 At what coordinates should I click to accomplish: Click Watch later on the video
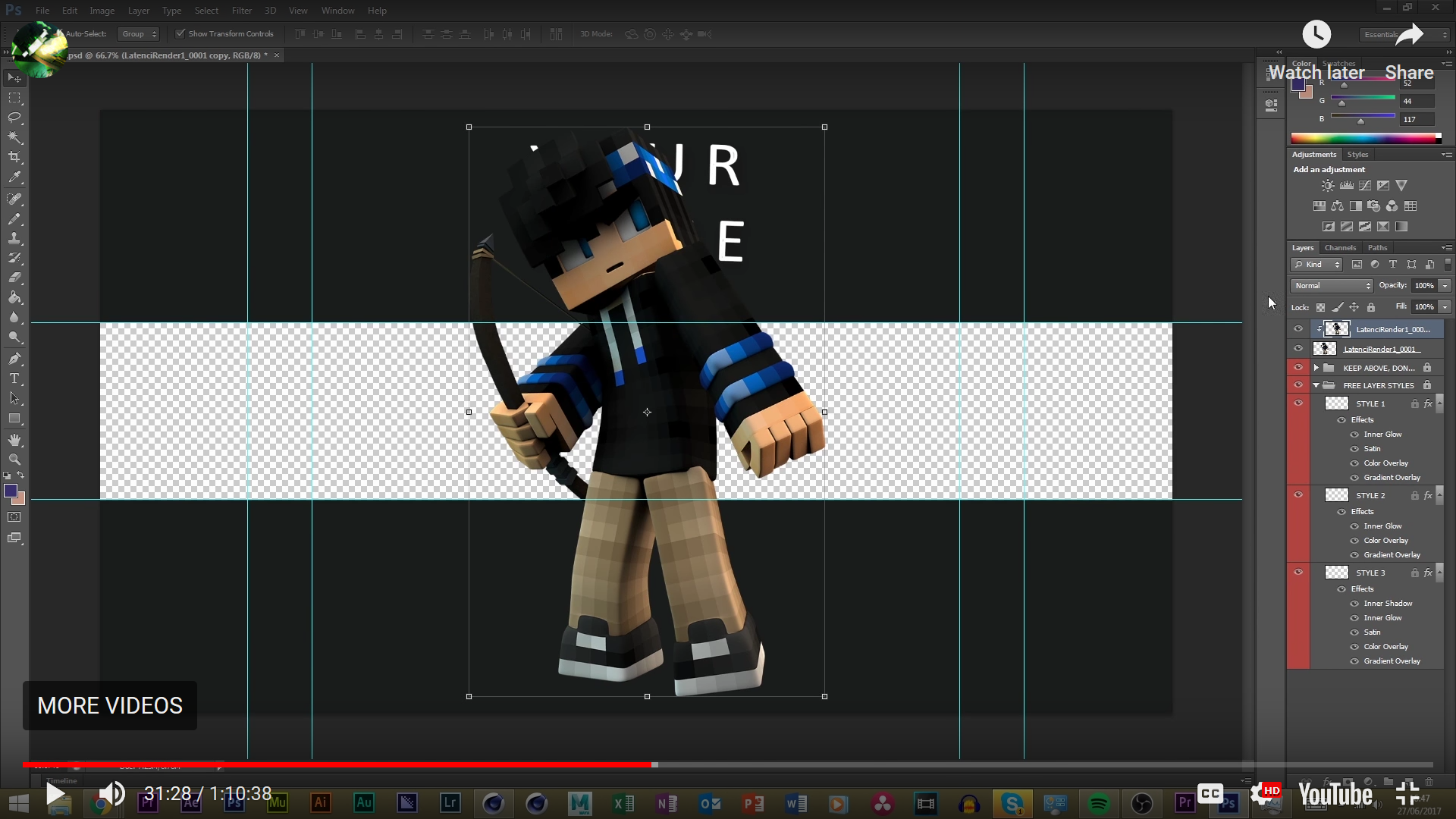pyautogui.click(x=1316, y=51)
